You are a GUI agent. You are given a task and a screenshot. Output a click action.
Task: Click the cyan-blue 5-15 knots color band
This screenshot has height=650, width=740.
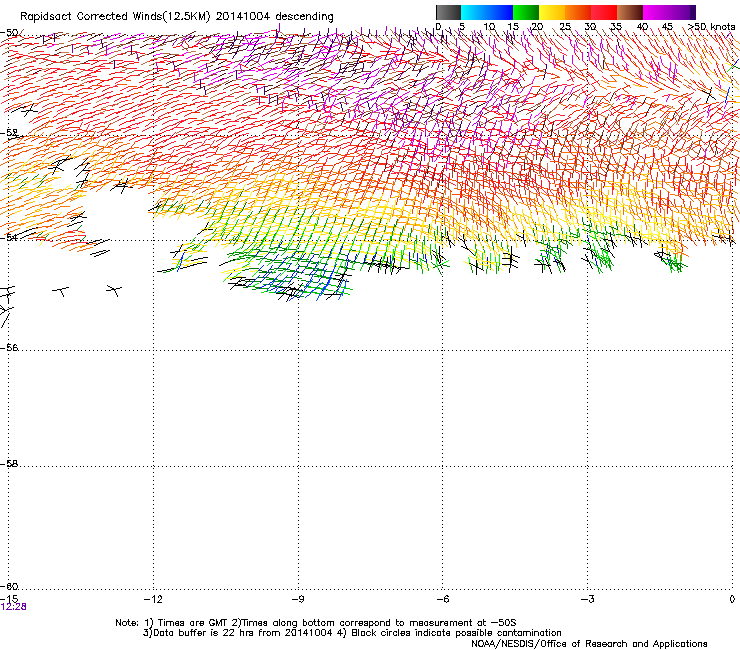[487, 12]
